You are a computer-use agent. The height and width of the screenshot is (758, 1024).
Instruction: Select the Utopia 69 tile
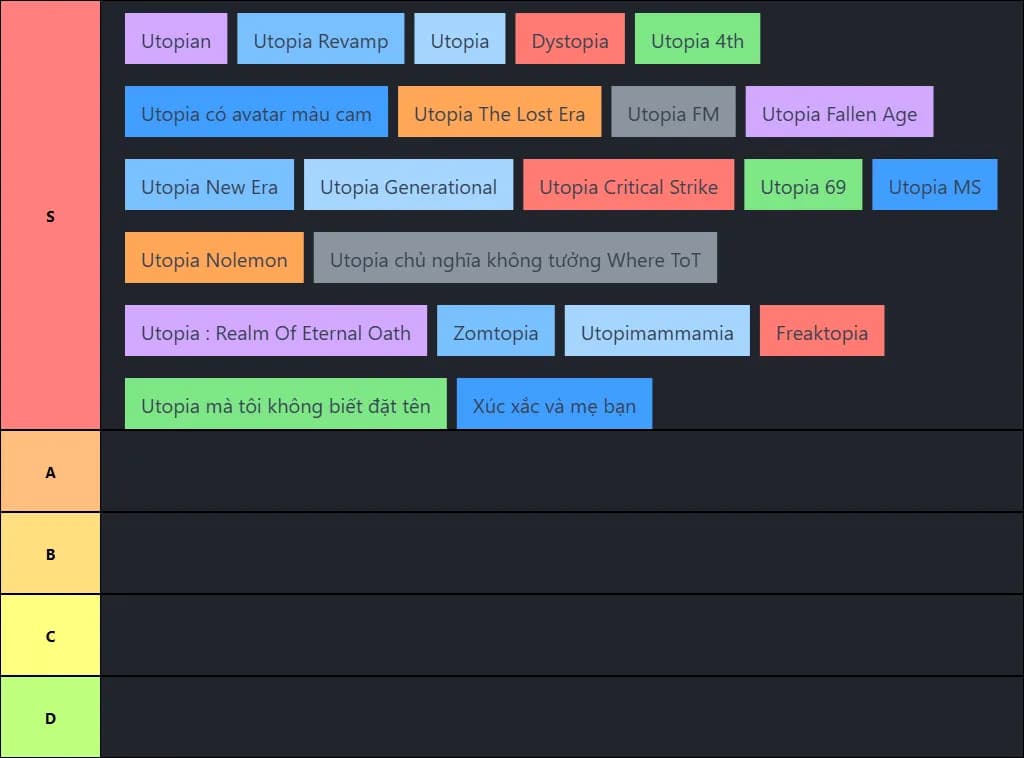tap(803, 185)
